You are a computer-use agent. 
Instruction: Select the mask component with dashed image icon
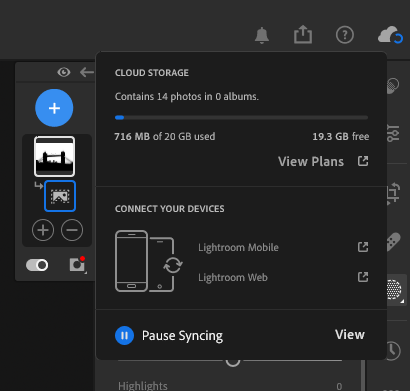tap(60, 196)
